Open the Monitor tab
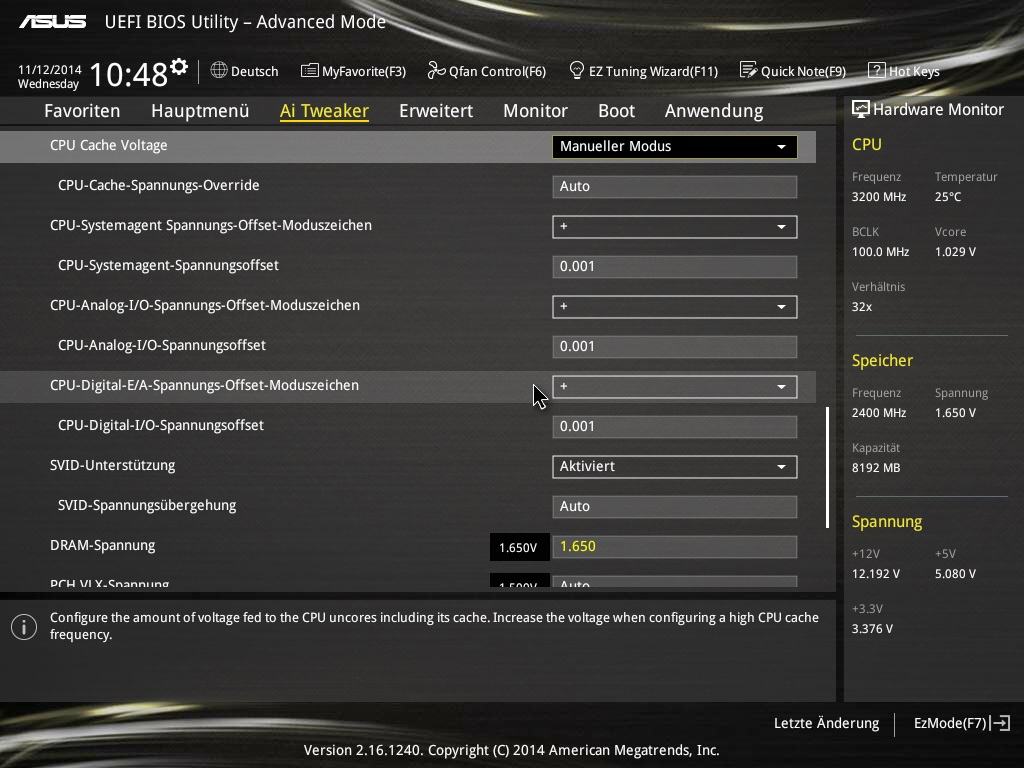The width and height of the screenshot is (1024, 768). click(x=536, y=110)
